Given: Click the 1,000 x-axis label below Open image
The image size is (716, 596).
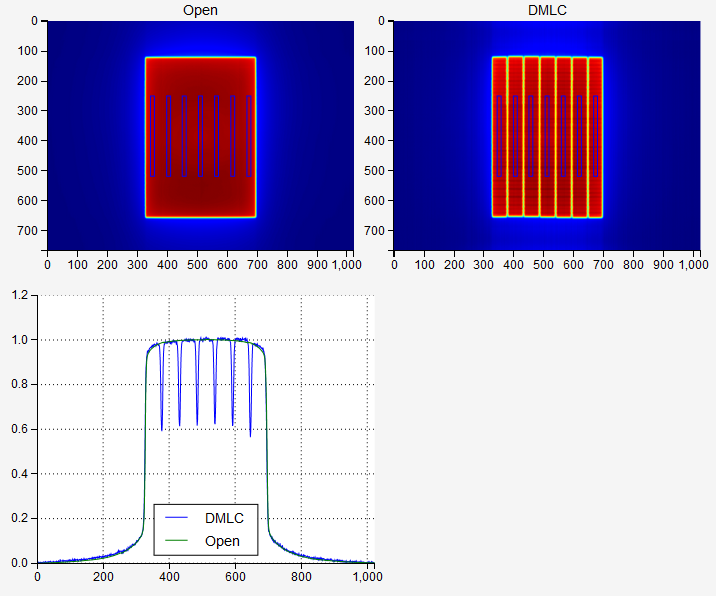Looking at the screenshot, I should (347, 264).
